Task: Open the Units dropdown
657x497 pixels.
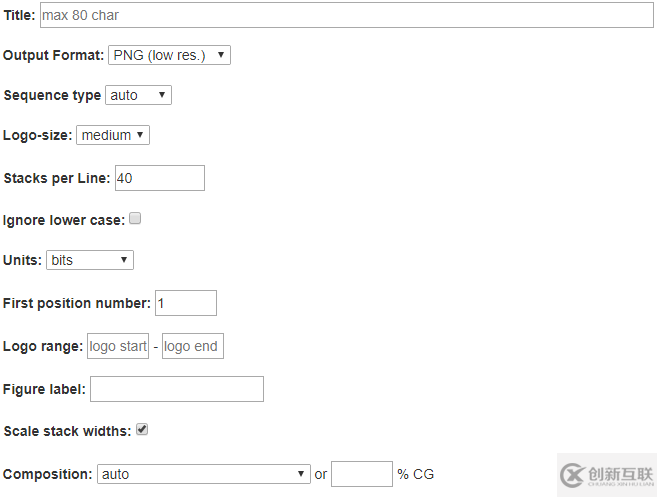Action: [90, 260]
